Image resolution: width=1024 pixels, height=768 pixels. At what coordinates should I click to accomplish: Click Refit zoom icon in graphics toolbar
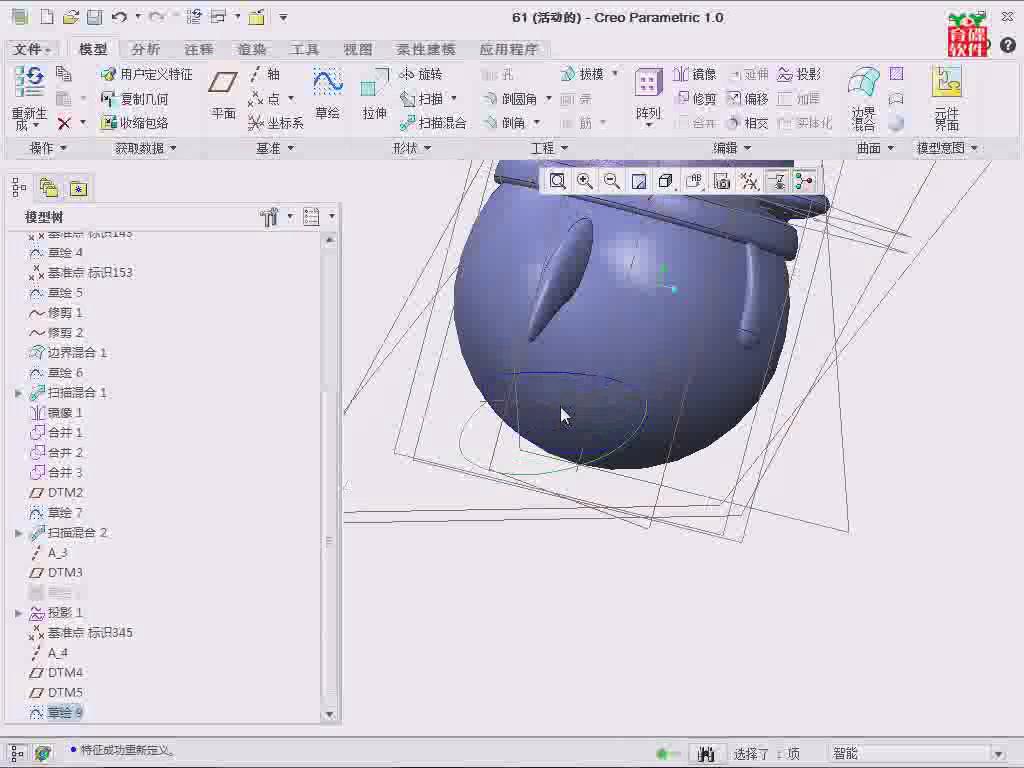(x=558, y=181)
